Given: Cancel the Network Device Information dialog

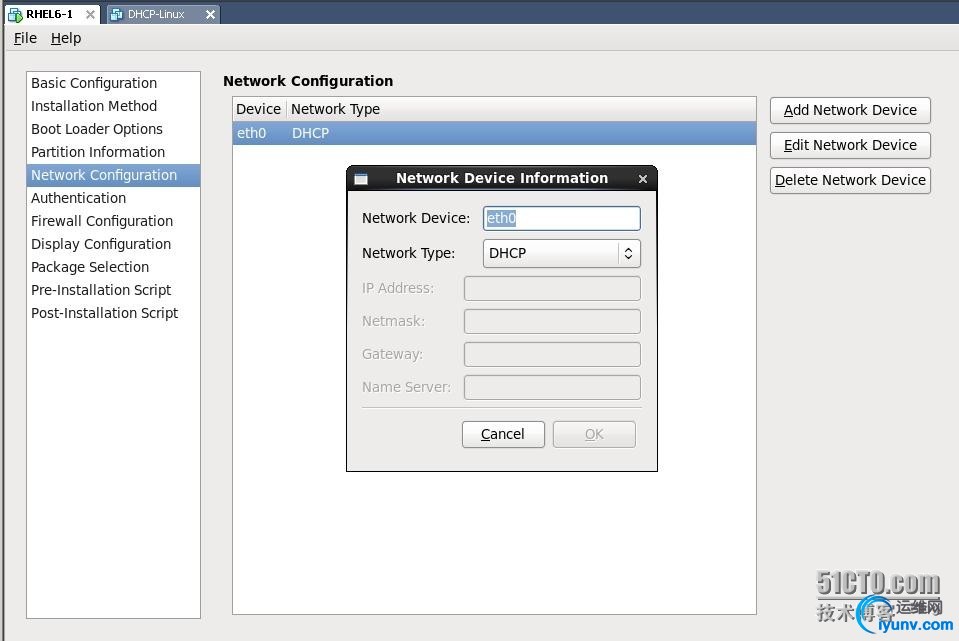Looking at the screenshot, I should pos(503,434).
